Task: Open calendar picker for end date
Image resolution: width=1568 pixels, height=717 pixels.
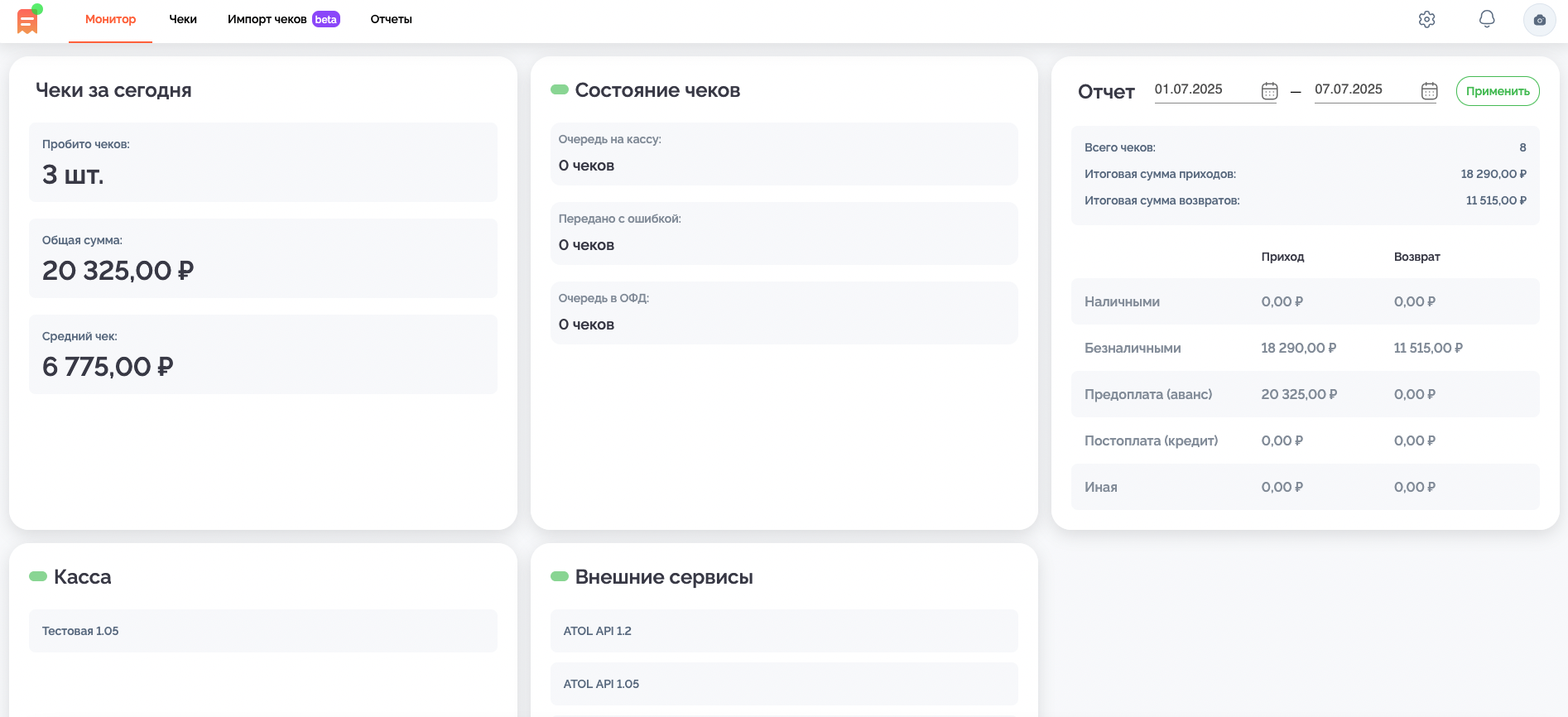Action: pyautogui.click(x=1429, y=91)
